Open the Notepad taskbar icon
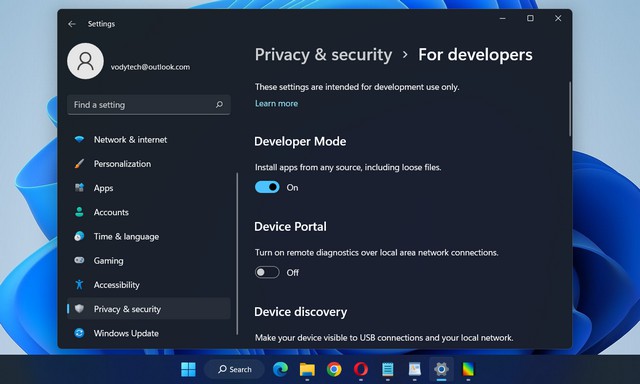Screen dimensions: 640x384 387,369
